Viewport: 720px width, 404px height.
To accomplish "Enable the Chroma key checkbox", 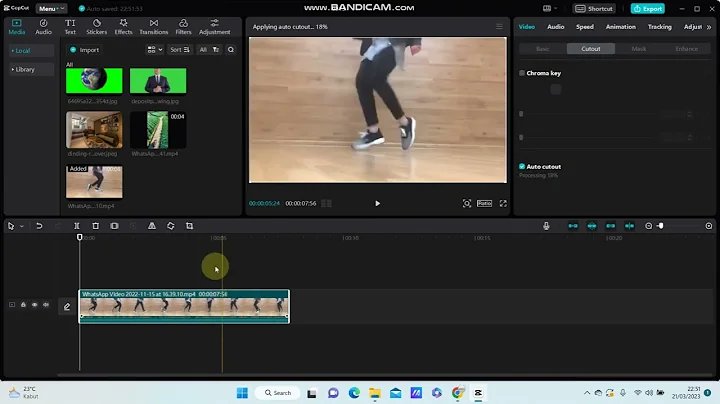I will [x=522, y=73].
